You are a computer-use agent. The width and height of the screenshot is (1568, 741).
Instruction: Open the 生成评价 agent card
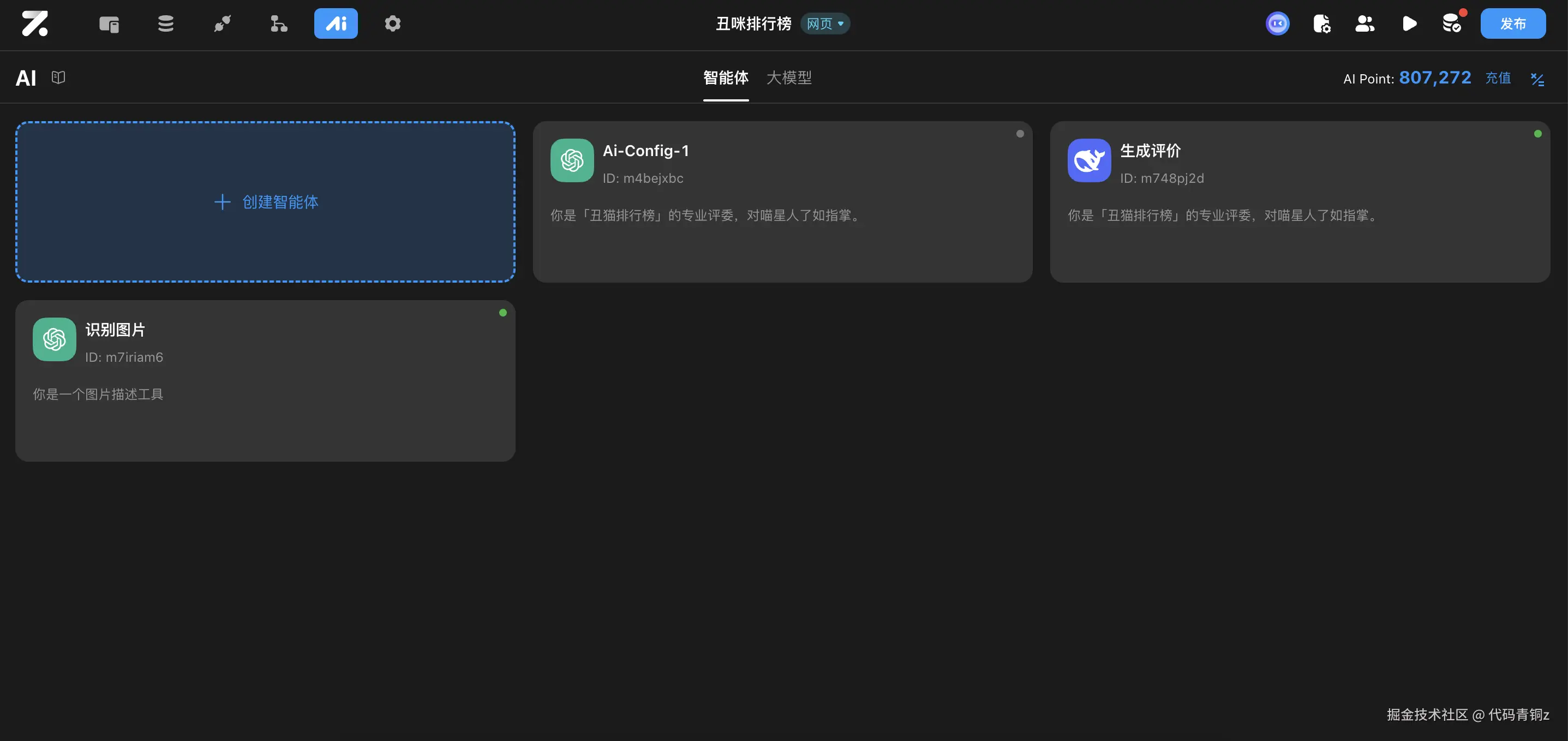click(1300, 201)
